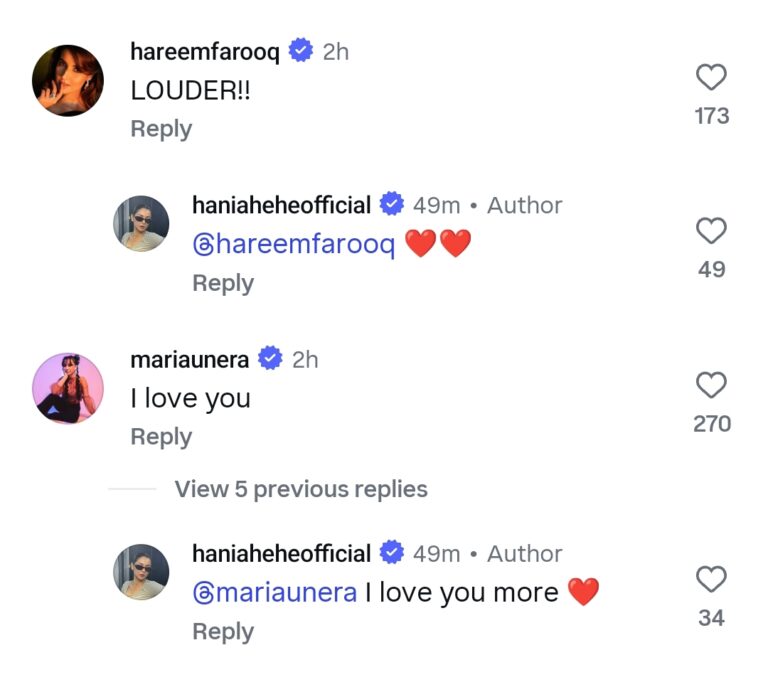Open hareemfarooq's profile picture
The image size is (768, 682).
[68, 80]
